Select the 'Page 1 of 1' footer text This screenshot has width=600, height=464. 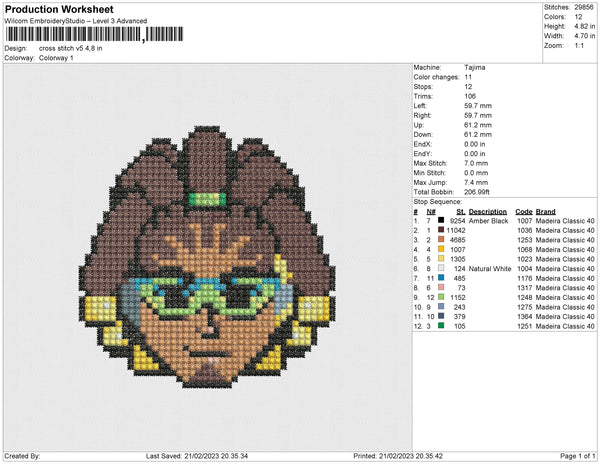pos(577,456)
